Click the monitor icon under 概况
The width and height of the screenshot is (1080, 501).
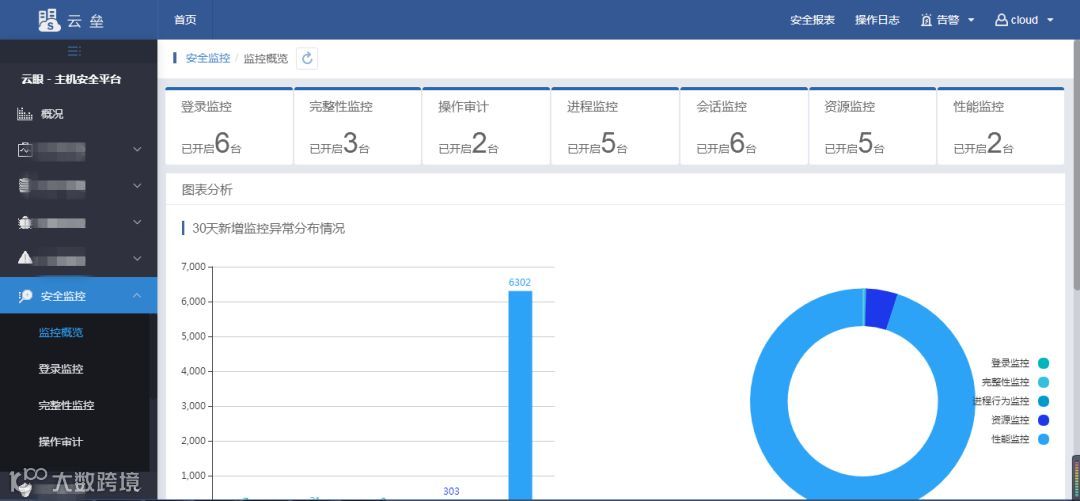point(25,149)
